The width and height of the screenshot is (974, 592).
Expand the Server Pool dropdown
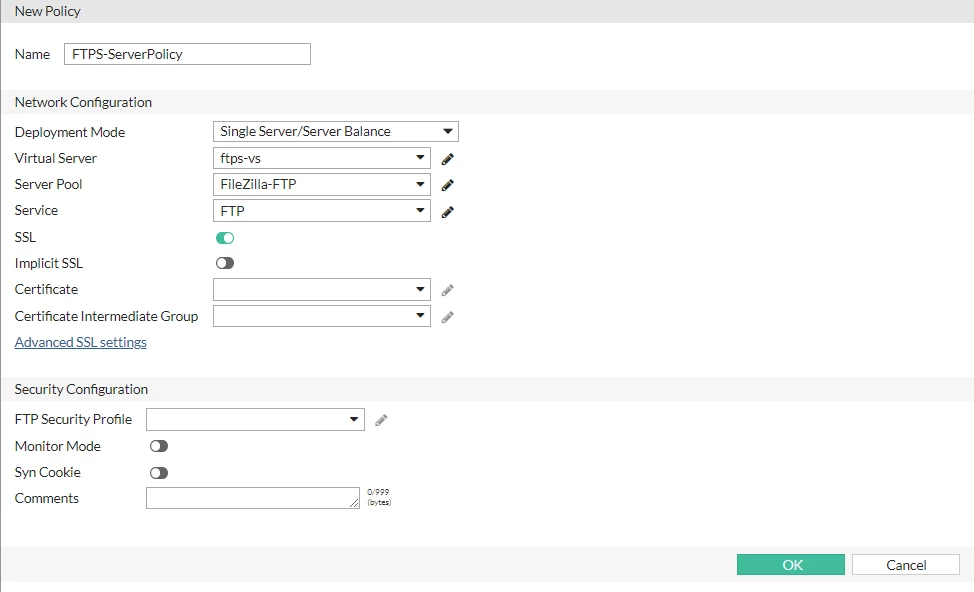tap(322, 184)
